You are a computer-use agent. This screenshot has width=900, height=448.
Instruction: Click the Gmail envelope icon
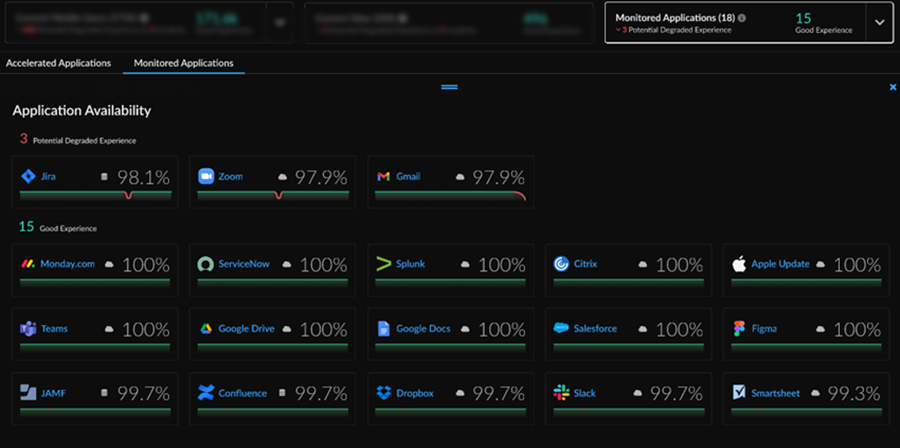point(383,177)
